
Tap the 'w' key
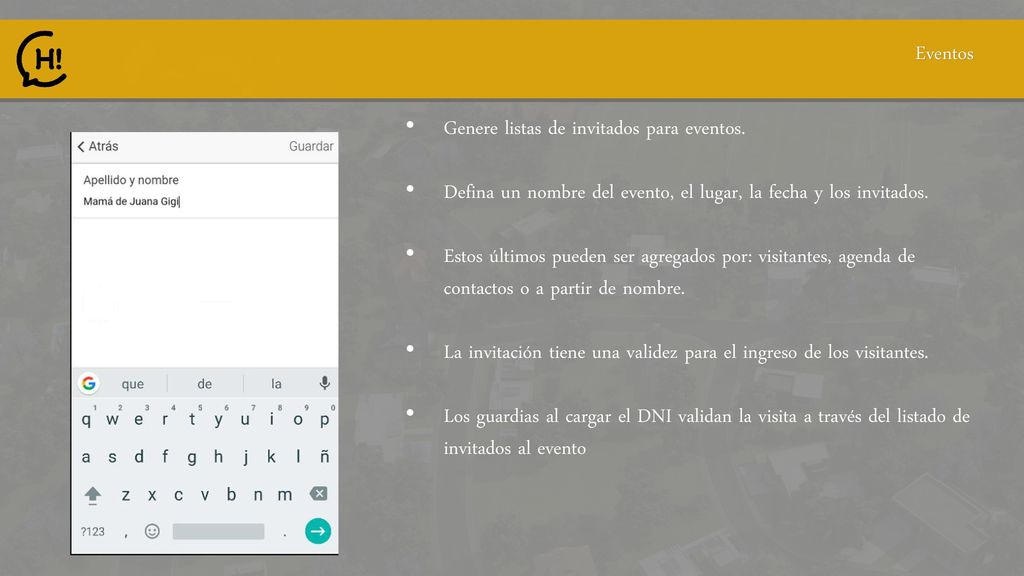112,419
